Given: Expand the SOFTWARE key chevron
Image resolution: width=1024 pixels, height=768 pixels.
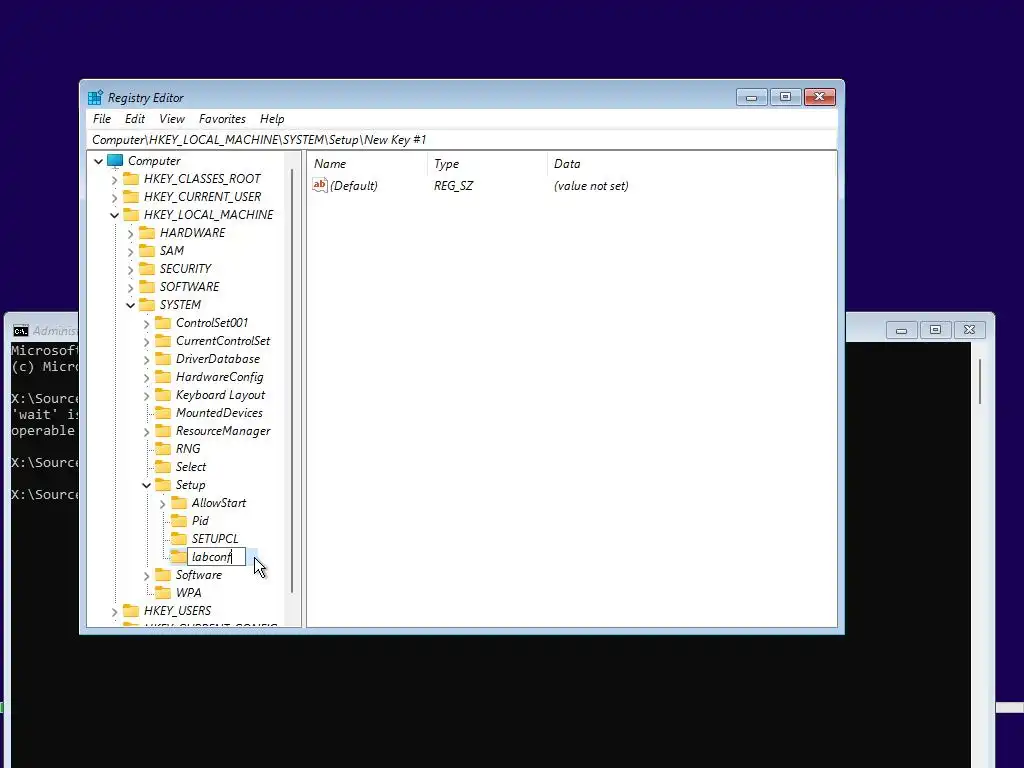Looking at the screenshot, I should click(130, 287).
